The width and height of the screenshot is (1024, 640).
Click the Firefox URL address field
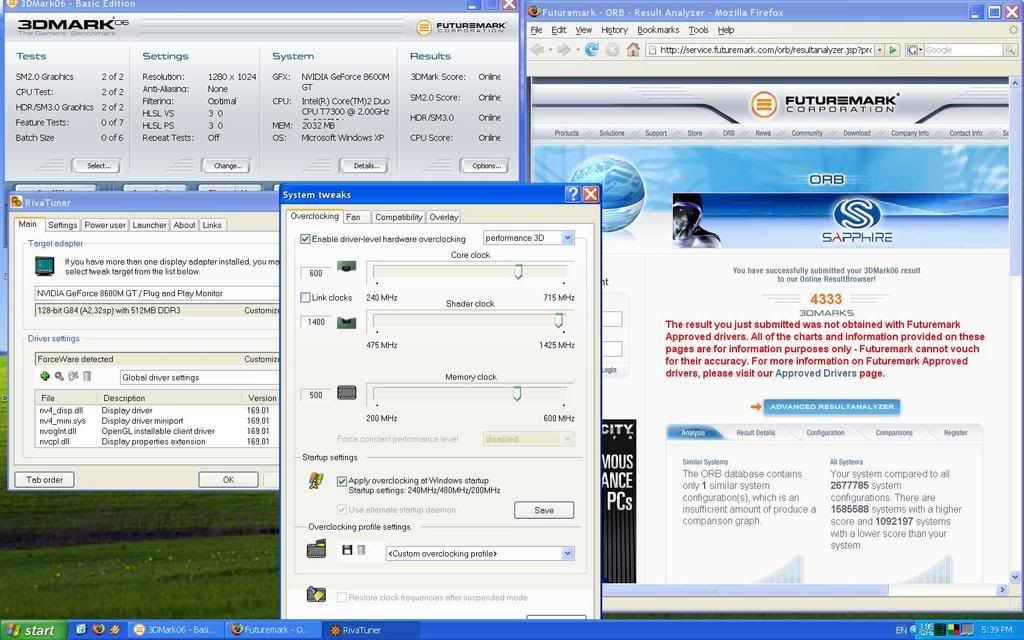coord(760,50)
